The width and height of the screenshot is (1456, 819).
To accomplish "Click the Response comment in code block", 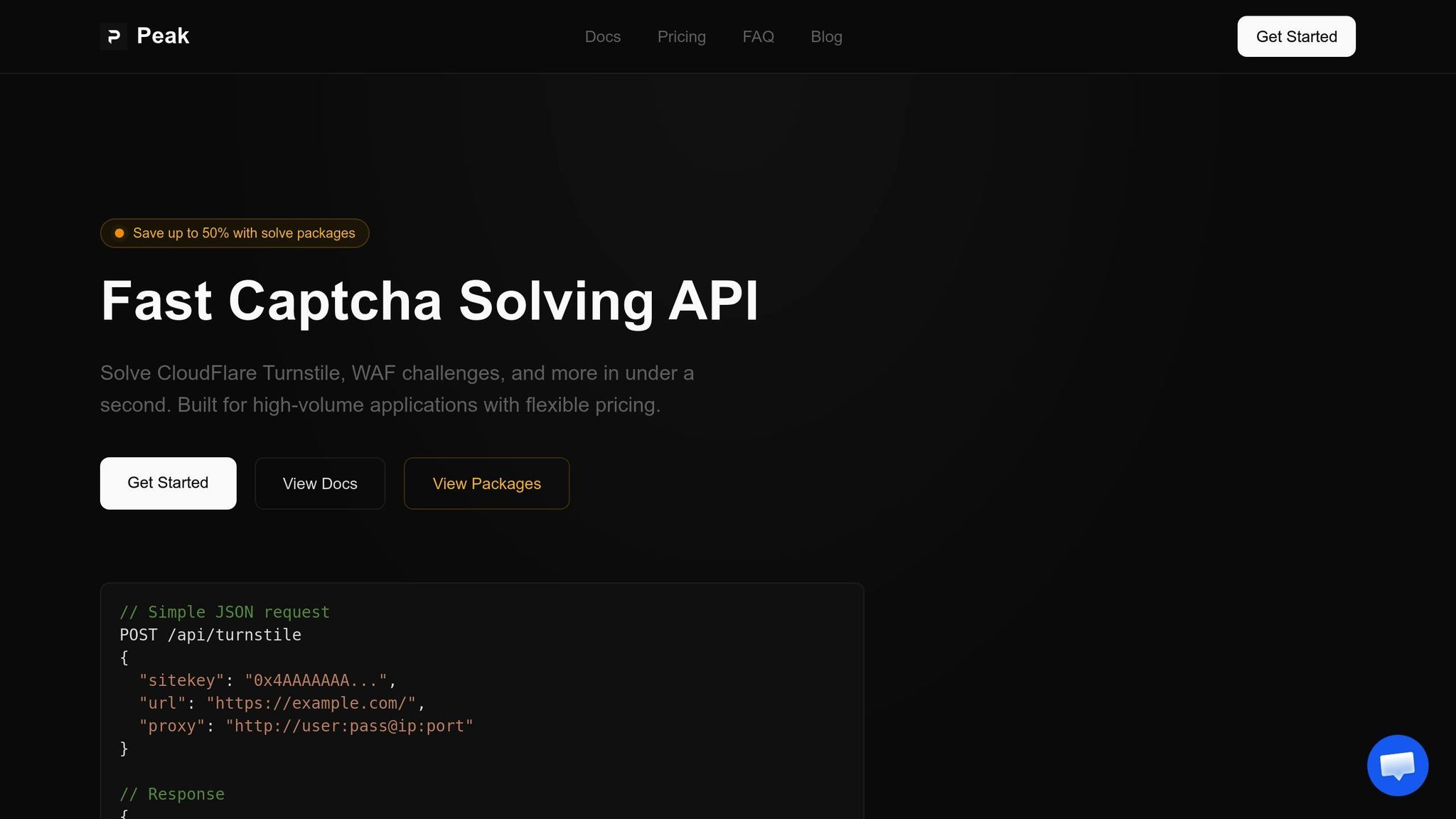I will 172,794.
